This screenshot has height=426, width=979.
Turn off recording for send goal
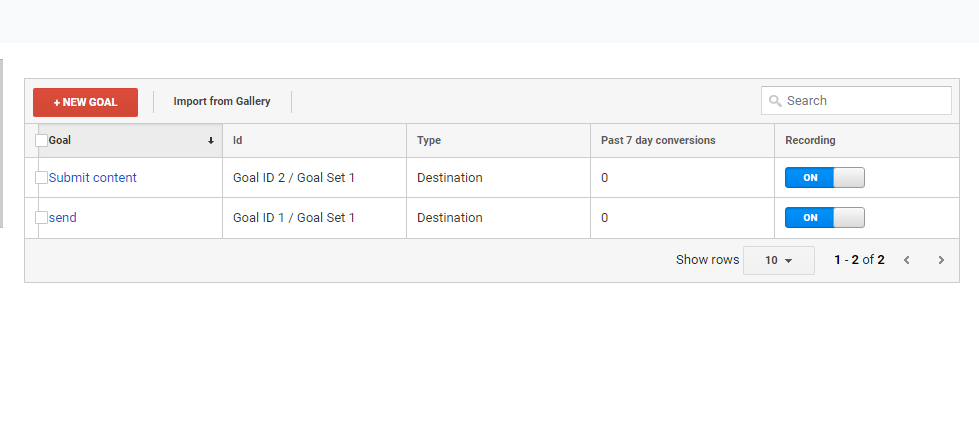[x=825, y=217]
